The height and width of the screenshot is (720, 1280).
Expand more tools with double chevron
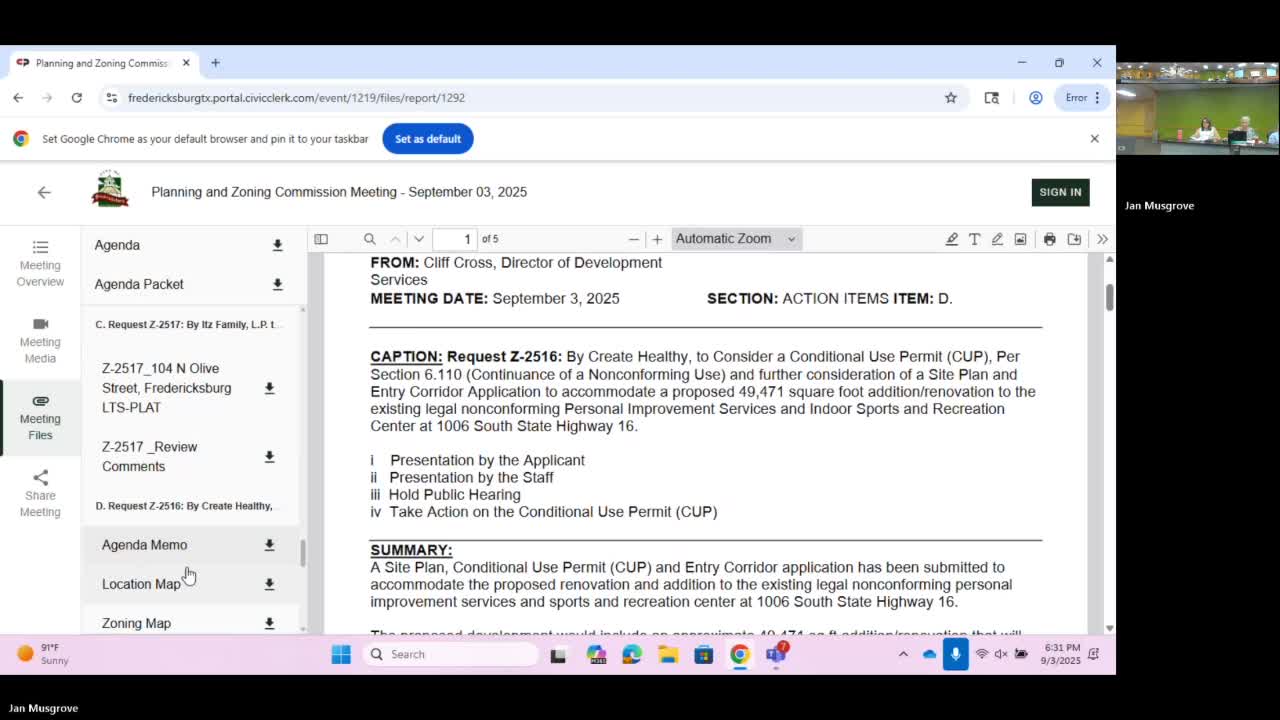1101,239
